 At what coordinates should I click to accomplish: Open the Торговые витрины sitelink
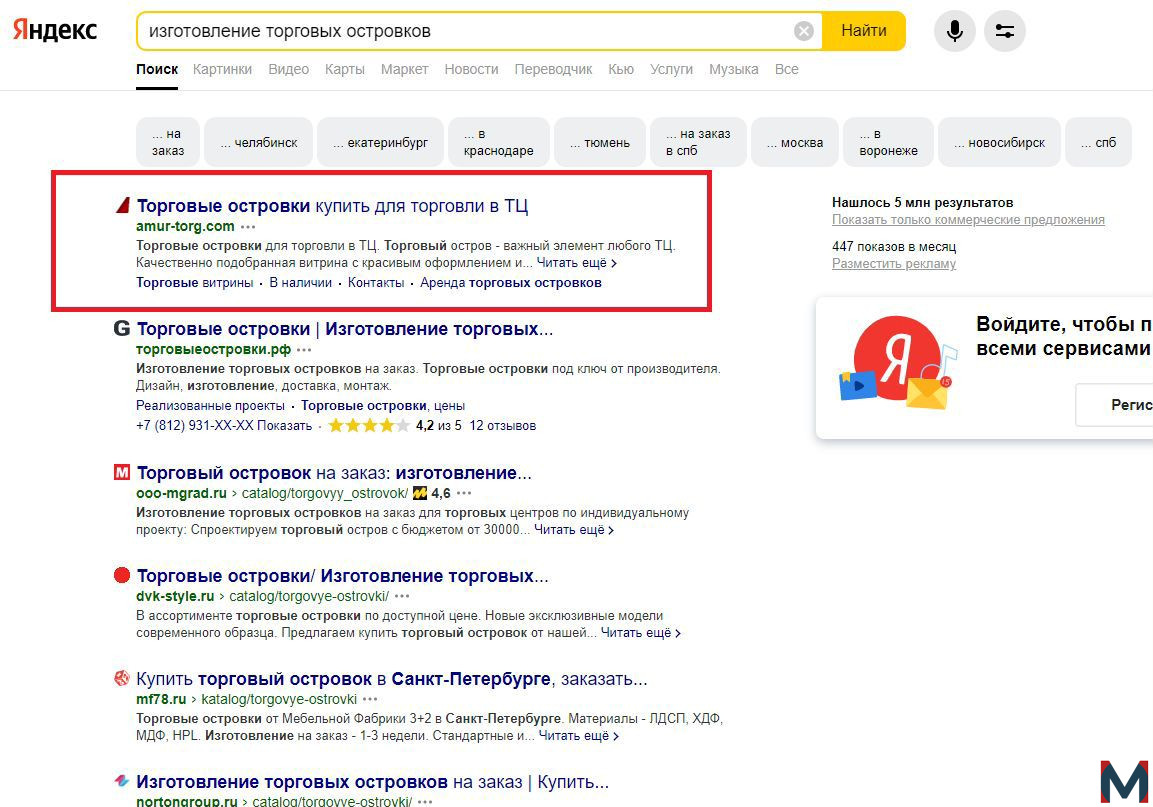195,282
